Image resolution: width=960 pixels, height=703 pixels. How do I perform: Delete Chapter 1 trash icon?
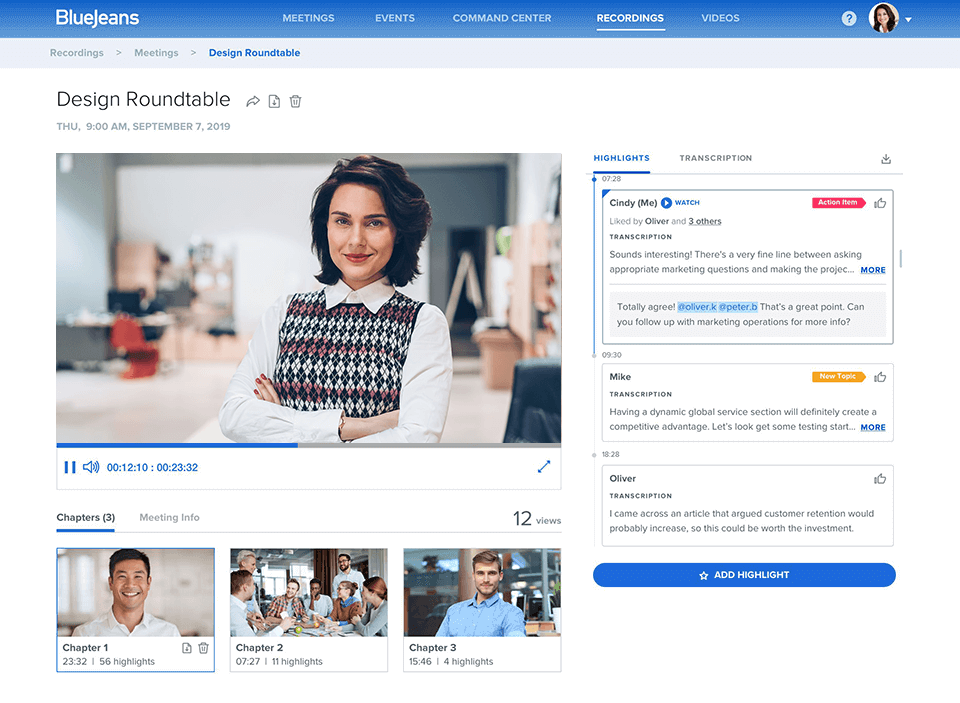(x=203, y=648)
